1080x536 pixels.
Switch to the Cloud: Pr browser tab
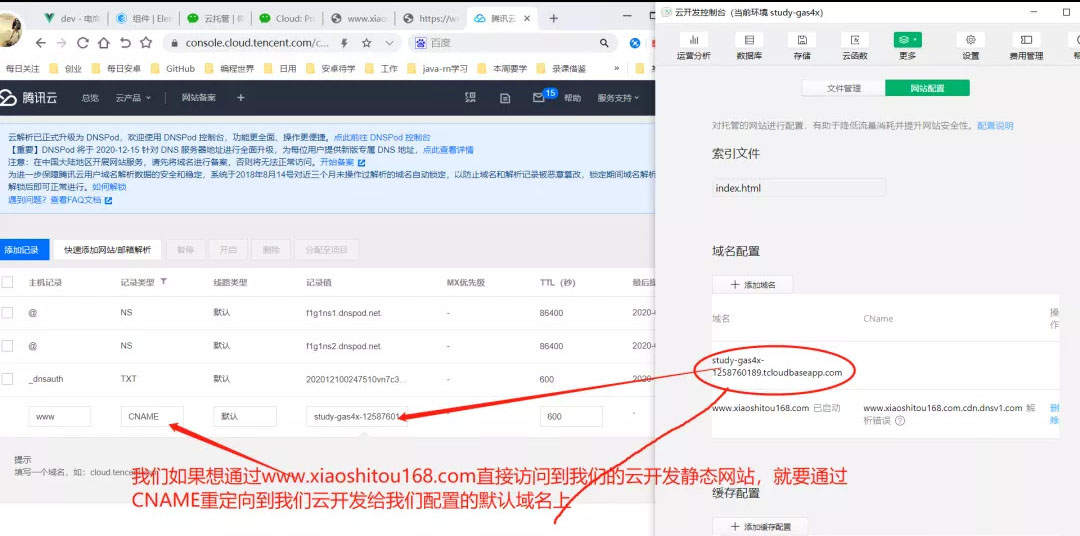(287, 19)
